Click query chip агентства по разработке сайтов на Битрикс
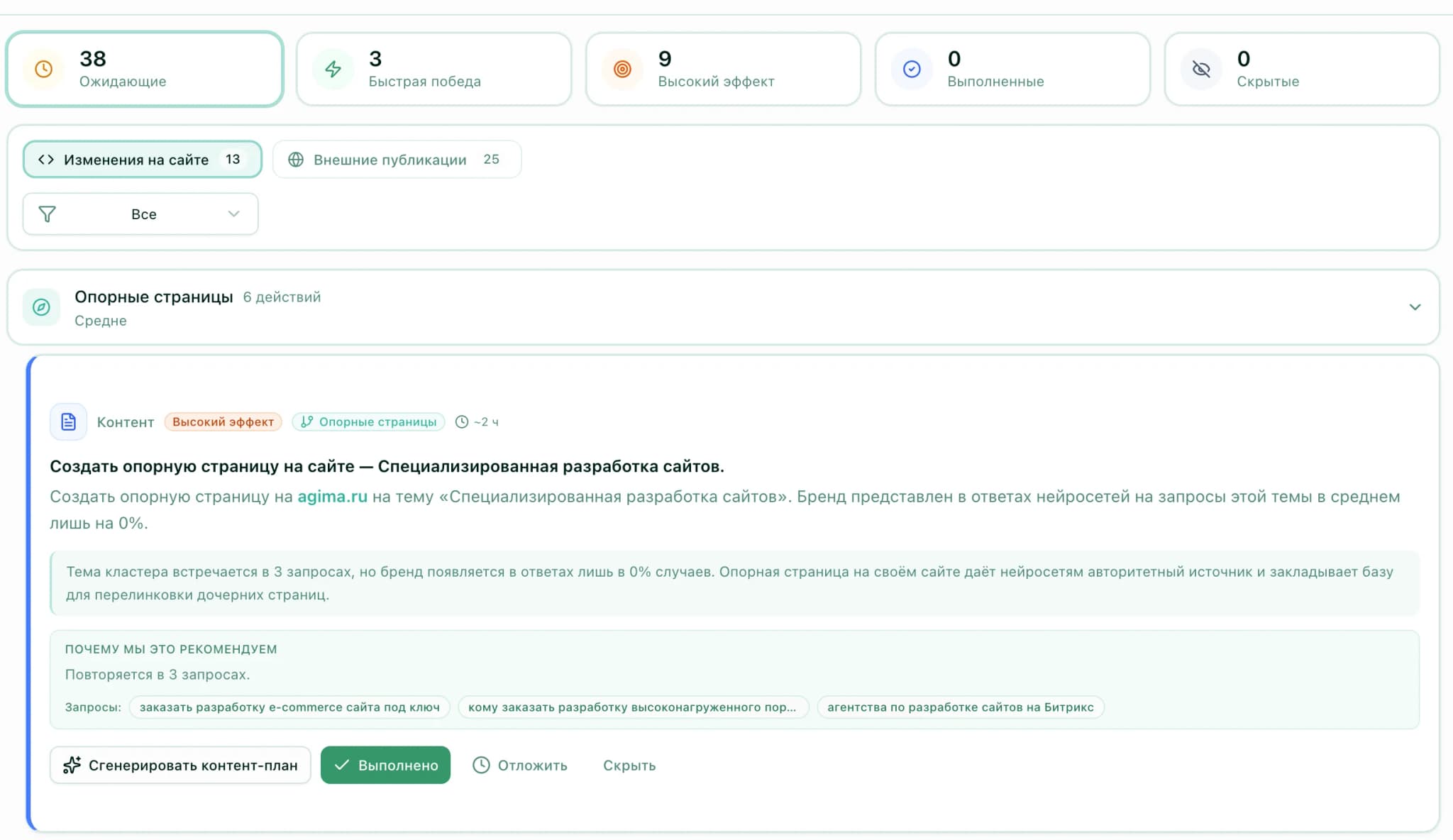Screen dimensions: 1453x840 (x=960, y=707)
